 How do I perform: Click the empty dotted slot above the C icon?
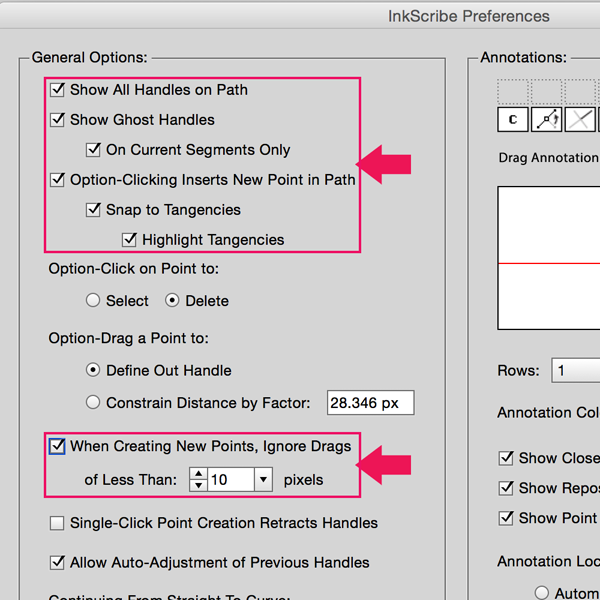coord(513,91)
